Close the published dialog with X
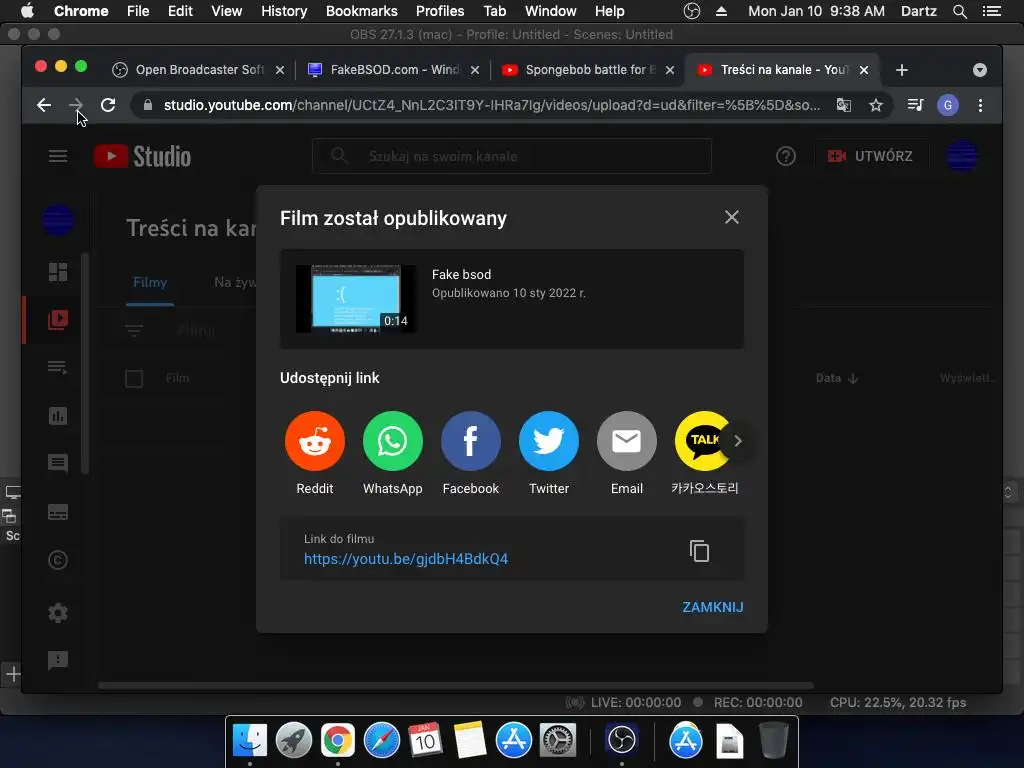This screenshot has height=768, width=1024. [731, 217]
